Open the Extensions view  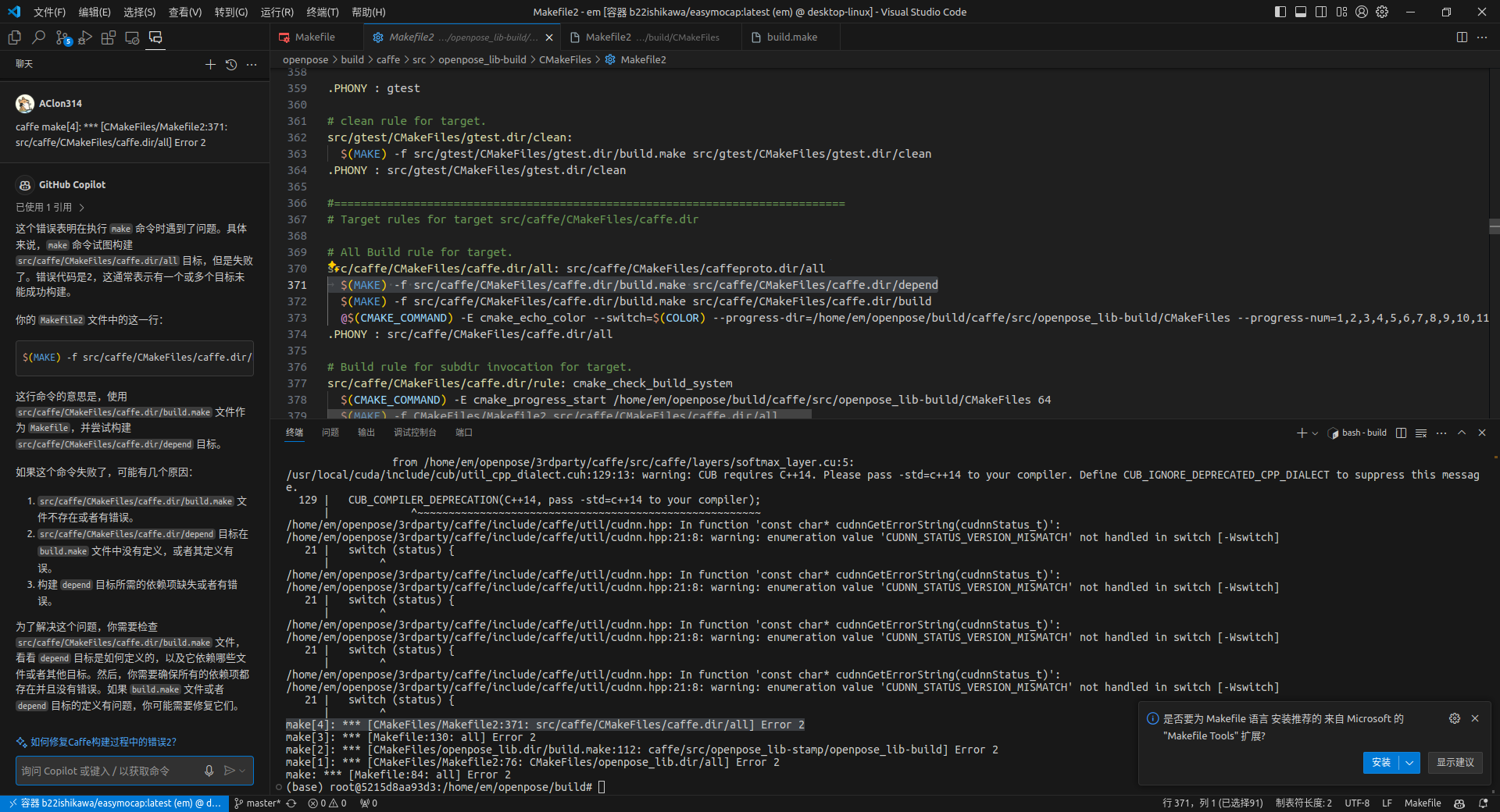(x=109, y=37)
